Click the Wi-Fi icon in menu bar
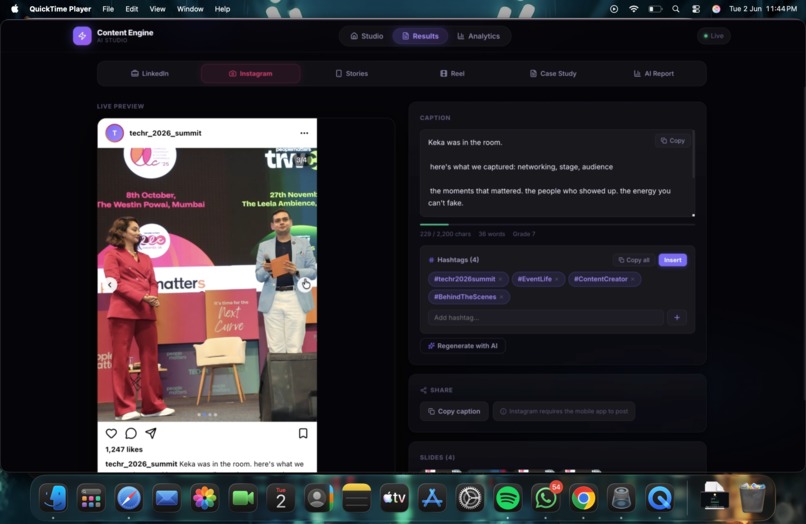The image size is (806, 524). click(634, 9)
